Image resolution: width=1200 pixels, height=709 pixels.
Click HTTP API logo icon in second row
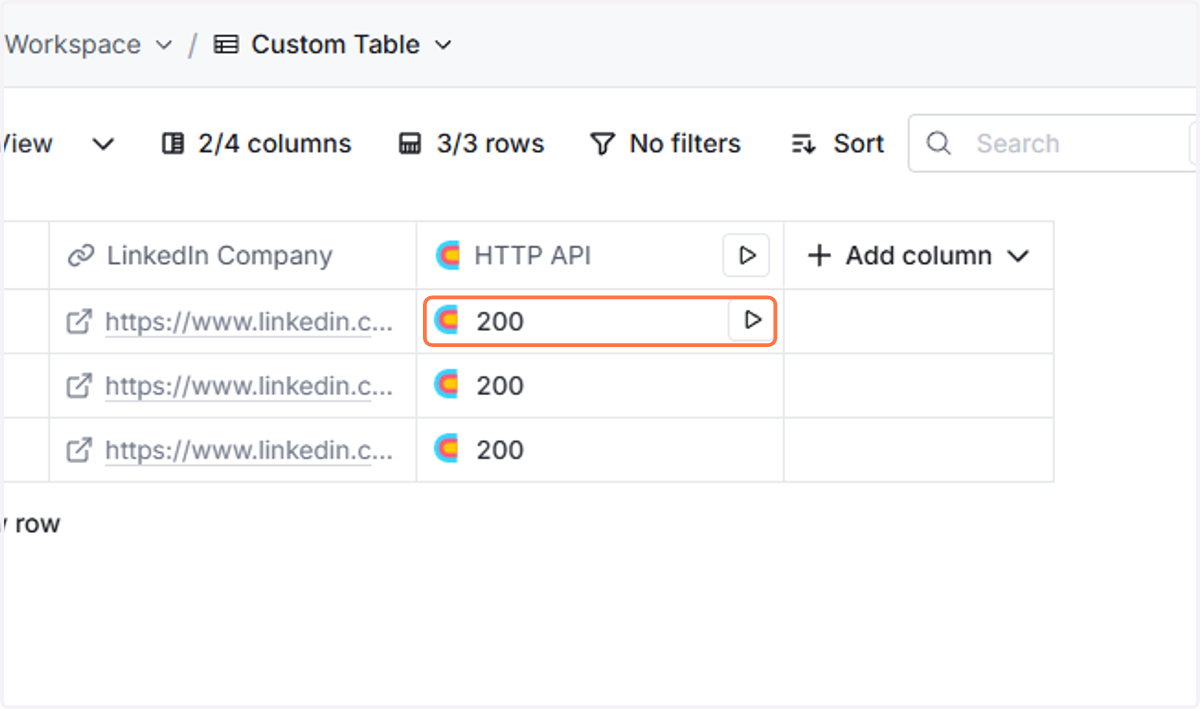[x=446, y=386]
